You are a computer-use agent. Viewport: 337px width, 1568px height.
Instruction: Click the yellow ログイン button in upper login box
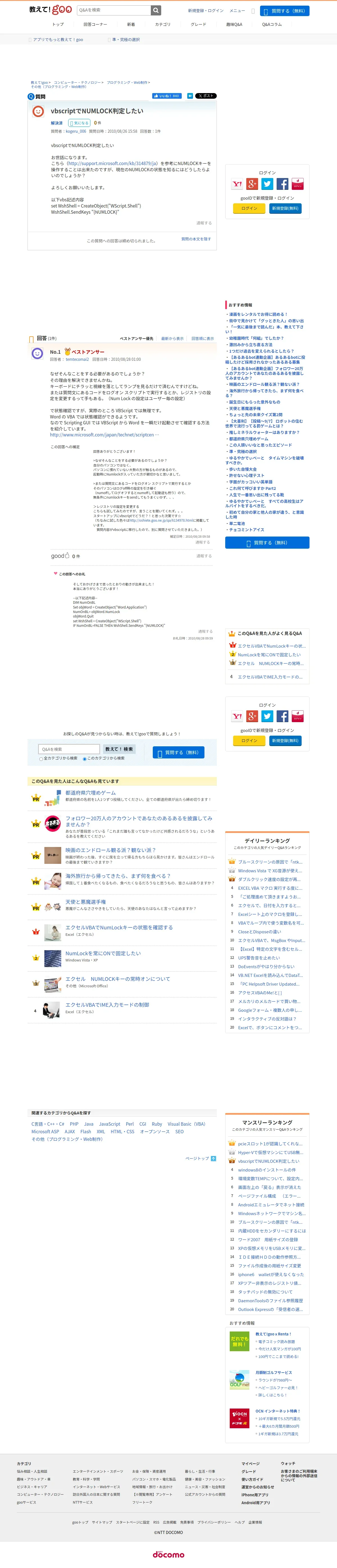pos(249,208)
